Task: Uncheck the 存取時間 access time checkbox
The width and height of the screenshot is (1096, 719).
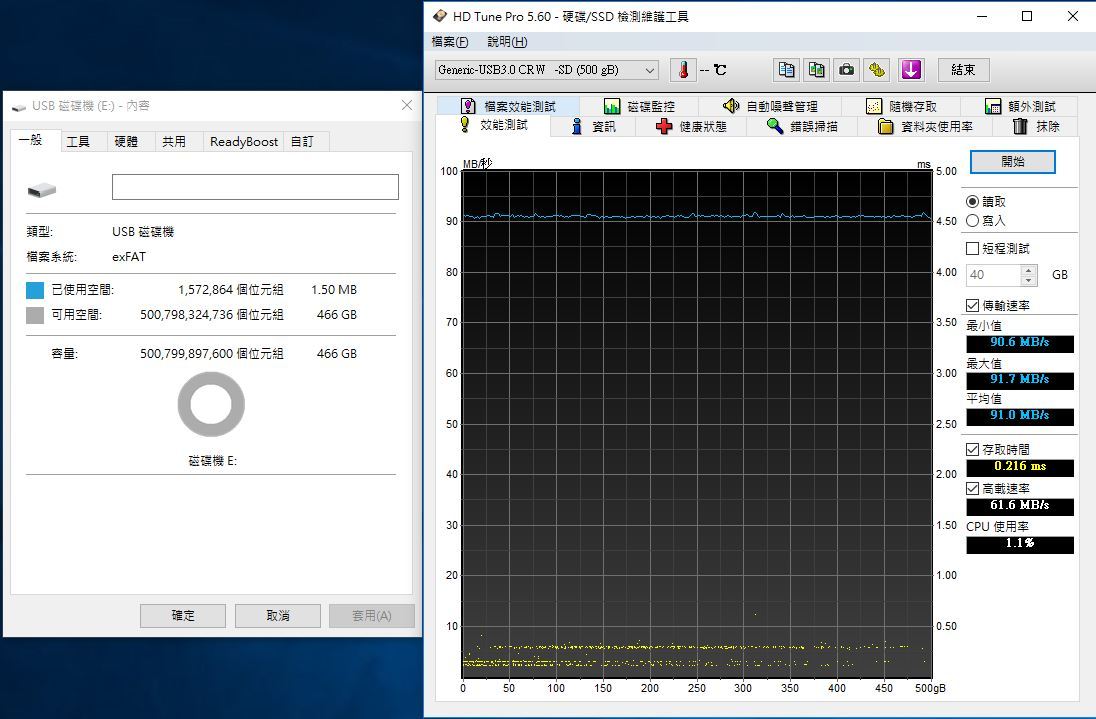Action: click(x=973, y=449)
